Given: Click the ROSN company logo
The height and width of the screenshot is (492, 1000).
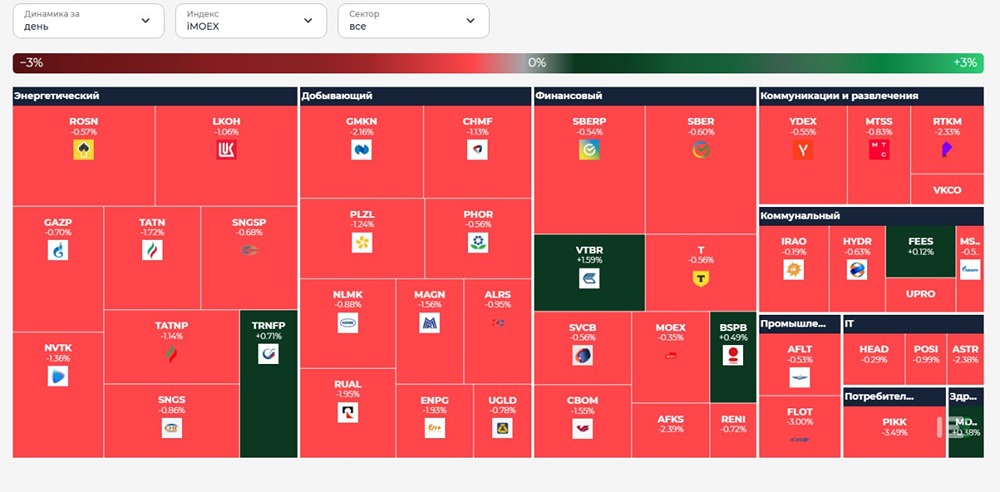Looking at the screenshot, I should tap(84, 150).
